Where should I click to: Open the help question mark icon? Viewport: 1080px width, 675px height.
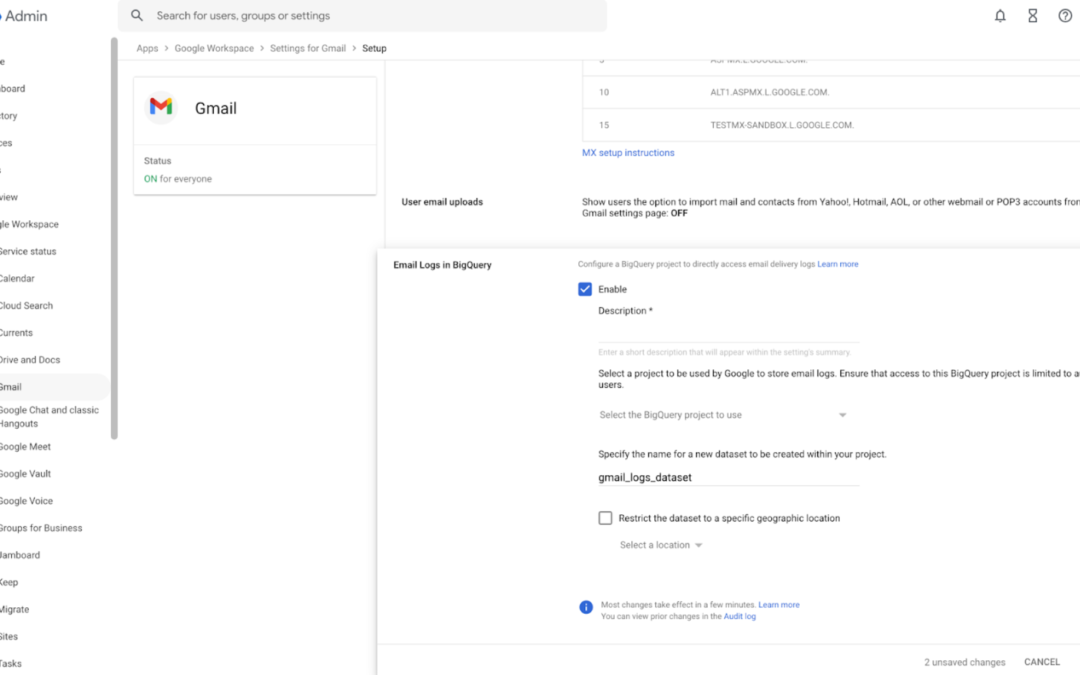(1065, 16)
